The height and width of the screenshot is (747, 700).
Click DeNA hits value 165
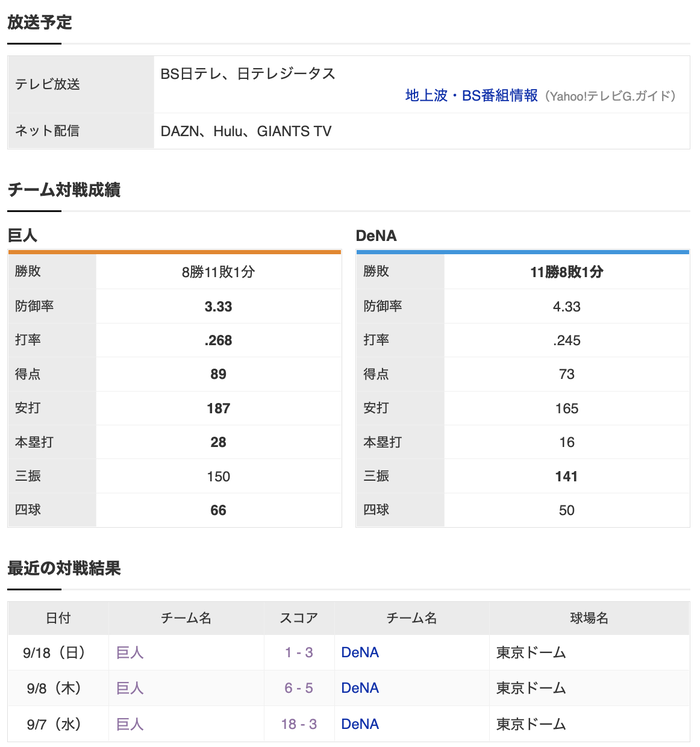coord(567,408)
